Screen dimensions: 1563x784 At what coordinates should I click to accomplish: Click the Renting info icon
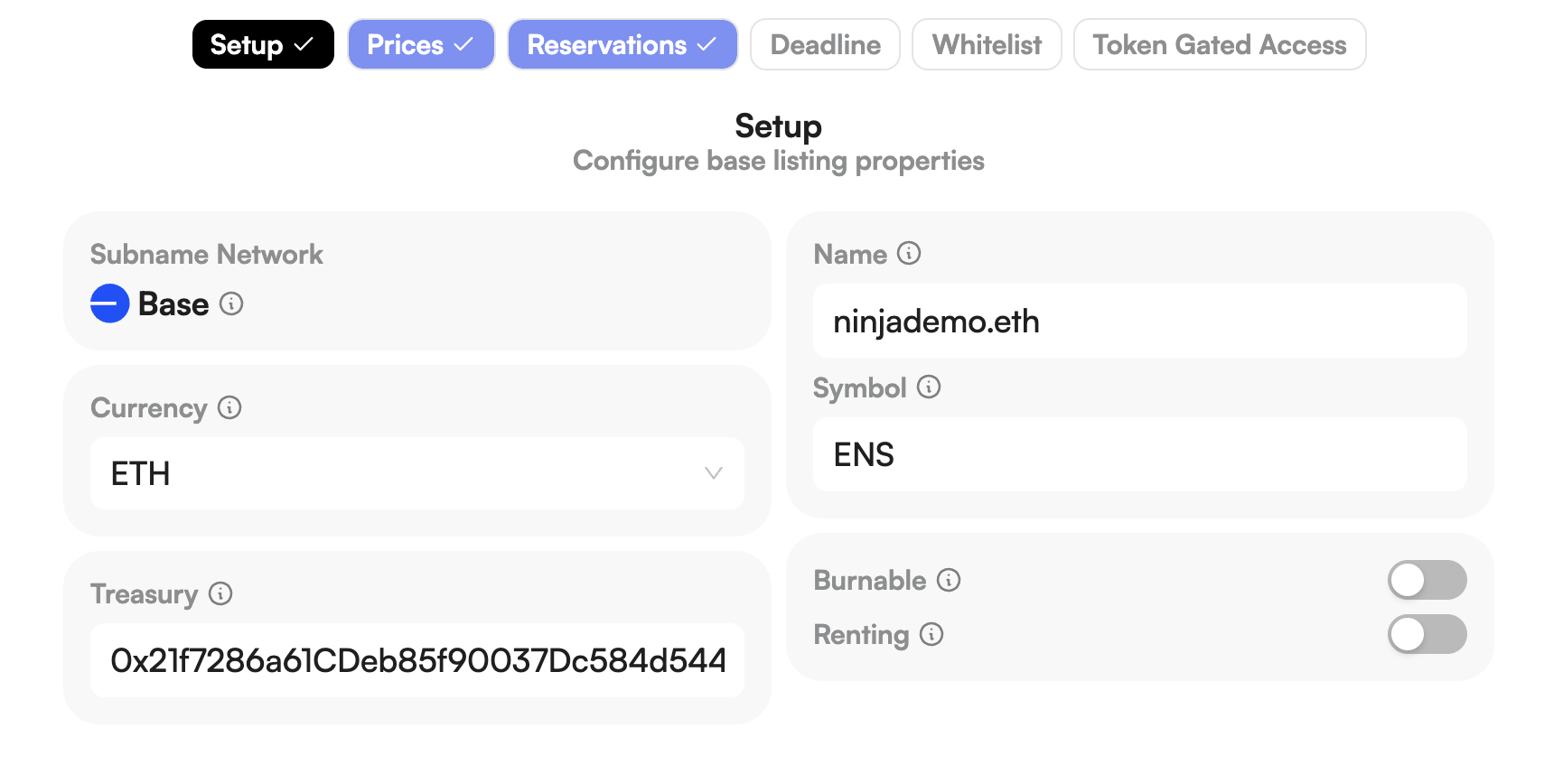[x=931, y=635]
